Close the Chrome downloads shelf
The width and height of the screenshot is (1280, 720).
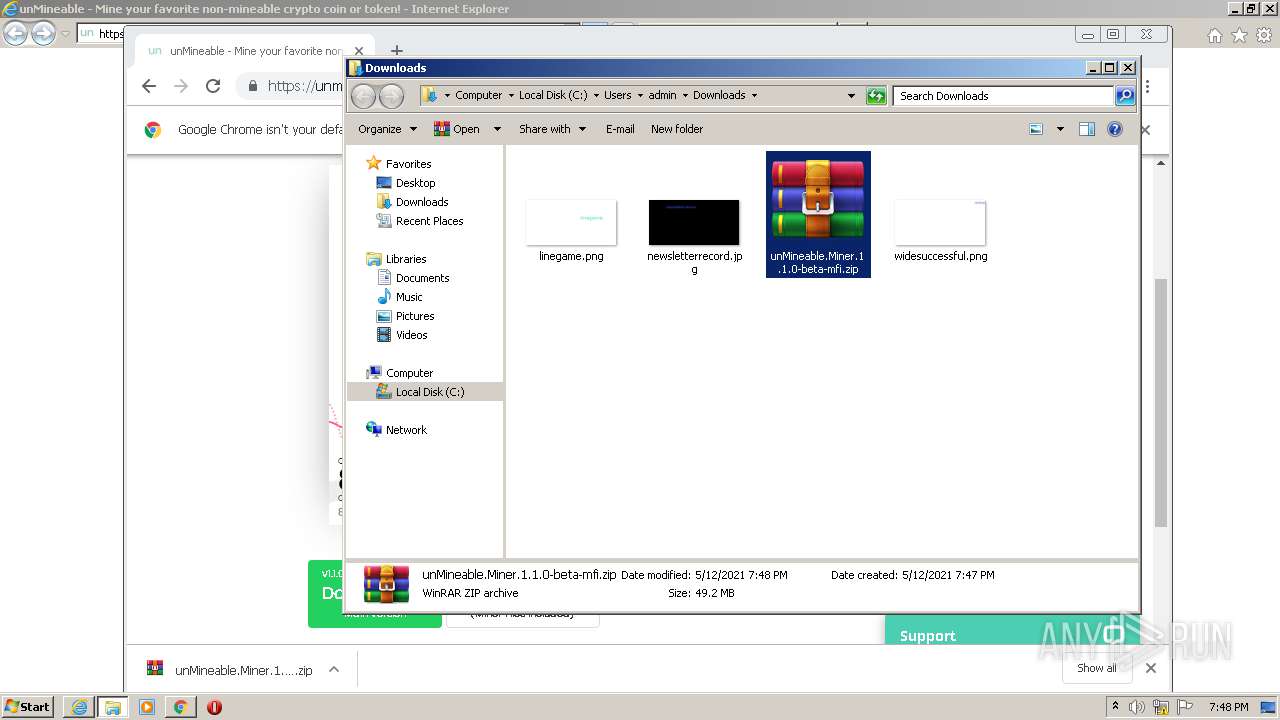1150,668
